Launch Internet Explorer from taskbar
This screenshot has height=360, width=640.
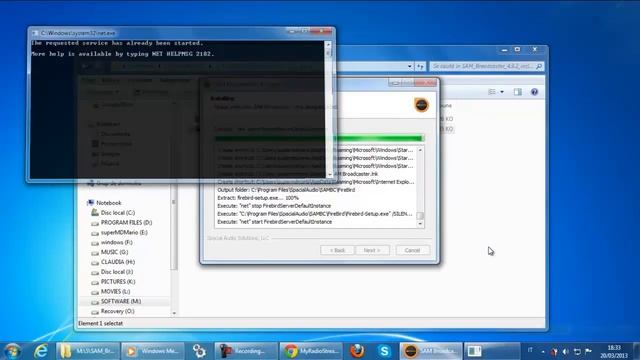(41, 351)
